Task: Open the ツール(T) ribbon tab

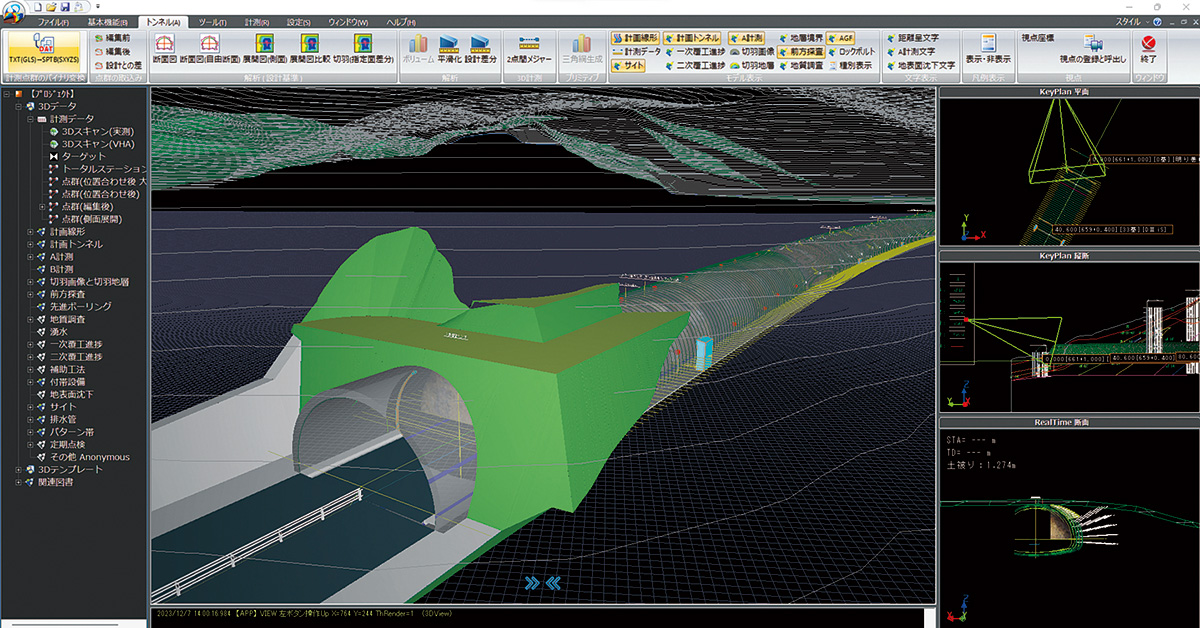Action: click(211, 22)
